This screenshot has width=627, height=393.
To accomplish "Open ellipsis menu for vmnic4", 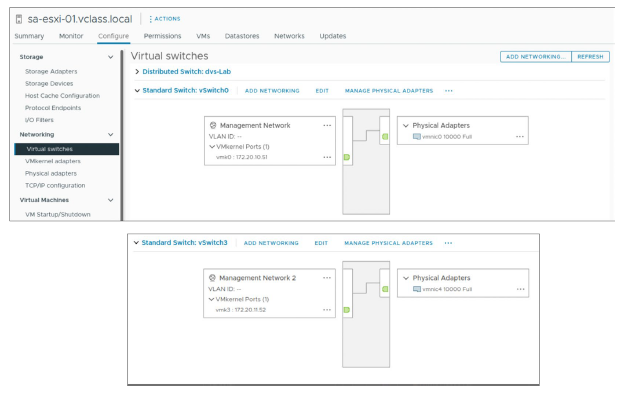I will click(x=520, y=289).
